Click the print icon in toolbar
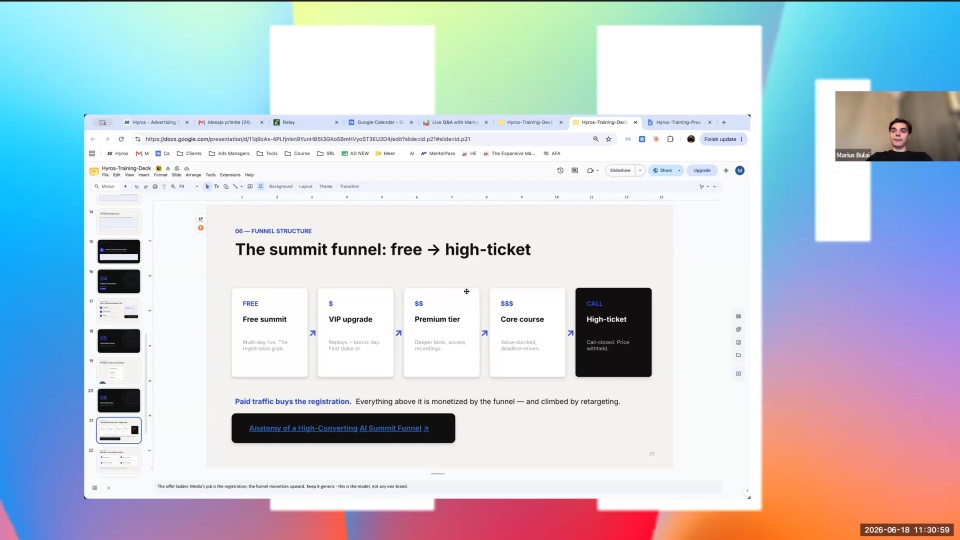Viewport: 960px width, 540px height. pos(155,186)
